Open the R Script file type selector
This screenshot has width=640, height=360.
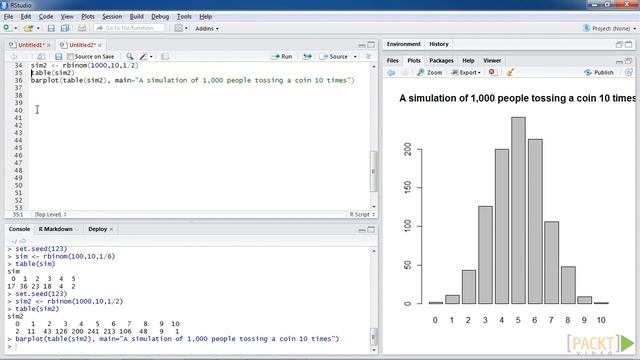coord(362,214)
